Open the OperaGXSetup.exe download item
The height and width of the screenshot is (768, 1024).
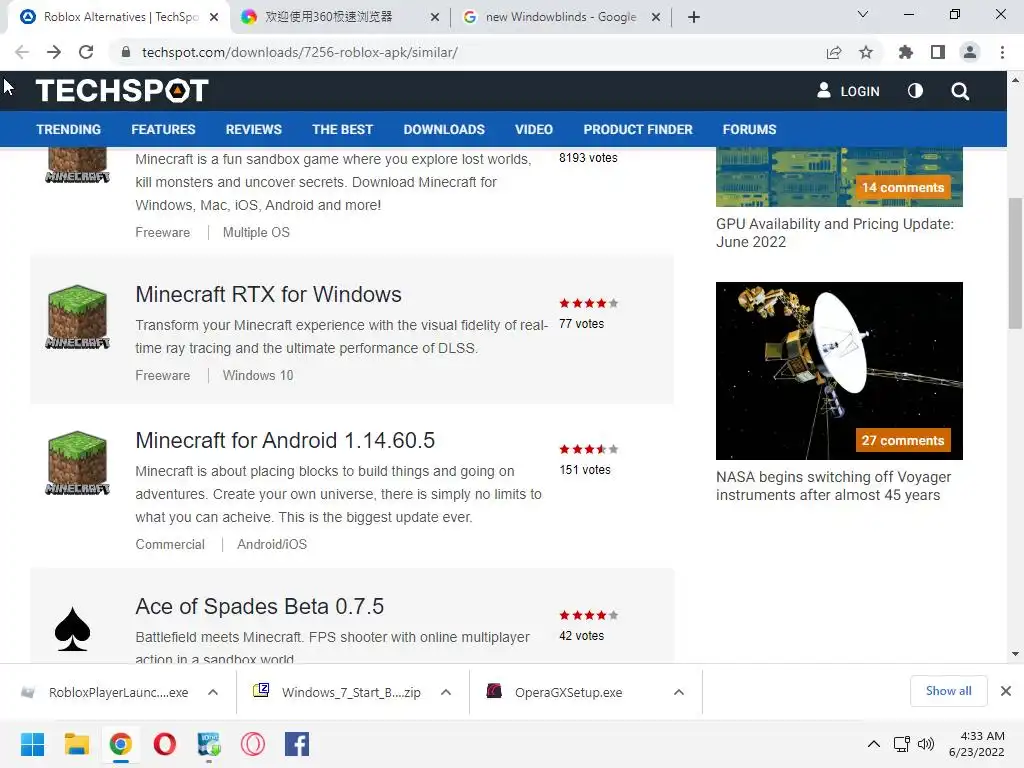pos(568,692)
